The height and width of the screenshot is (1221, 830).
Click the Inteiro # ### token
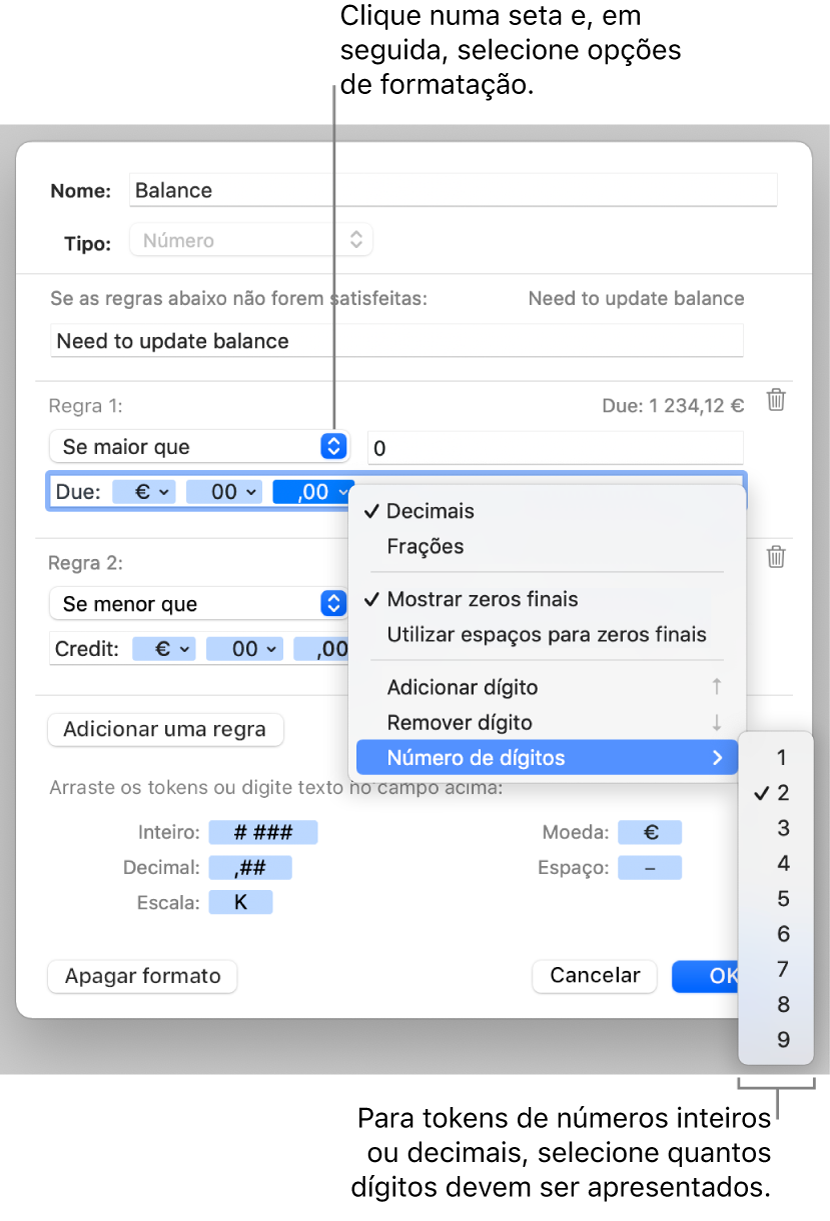tap(262, 832)
